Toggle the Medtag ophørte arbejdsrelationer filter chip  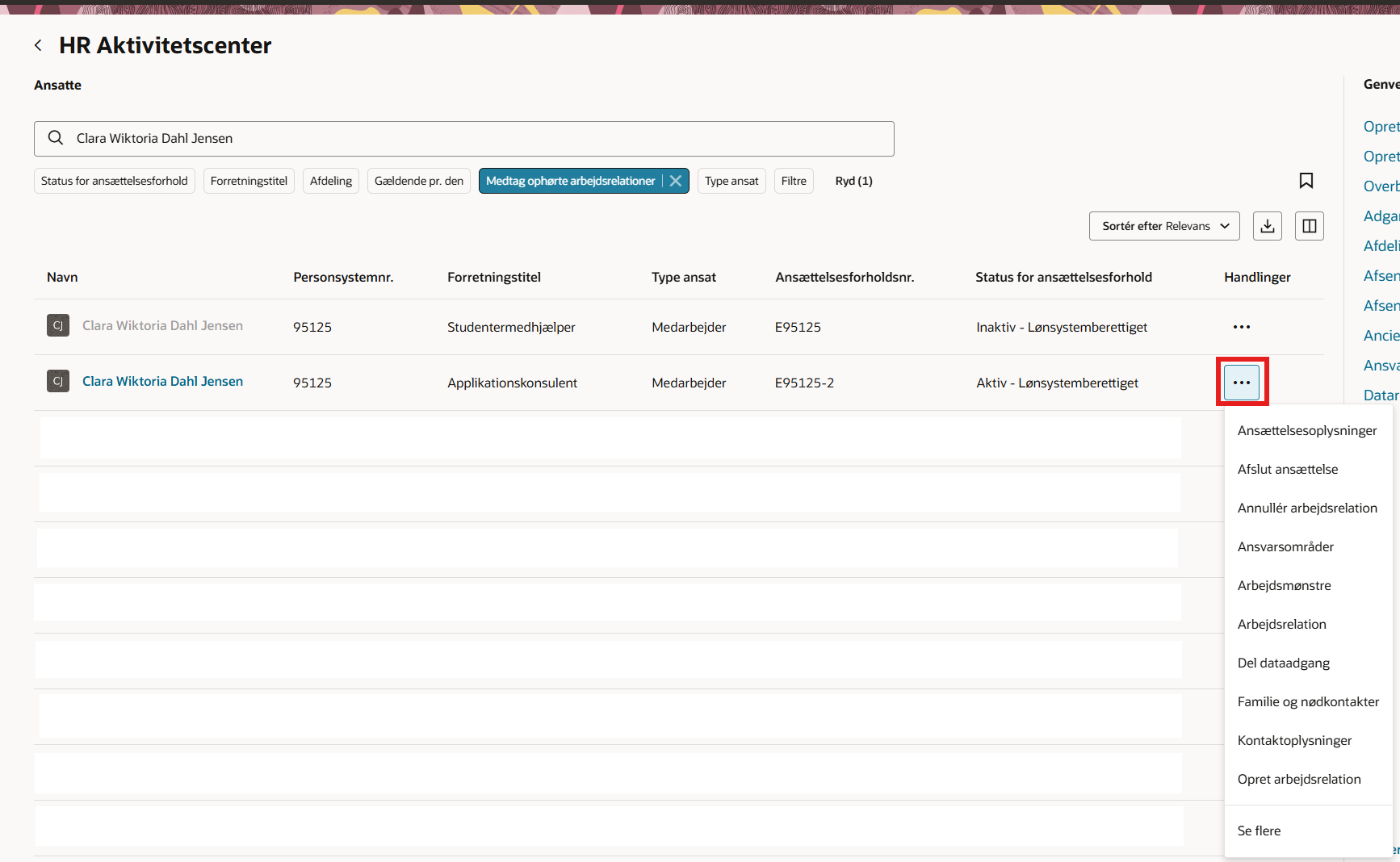[x=570, y=181]
